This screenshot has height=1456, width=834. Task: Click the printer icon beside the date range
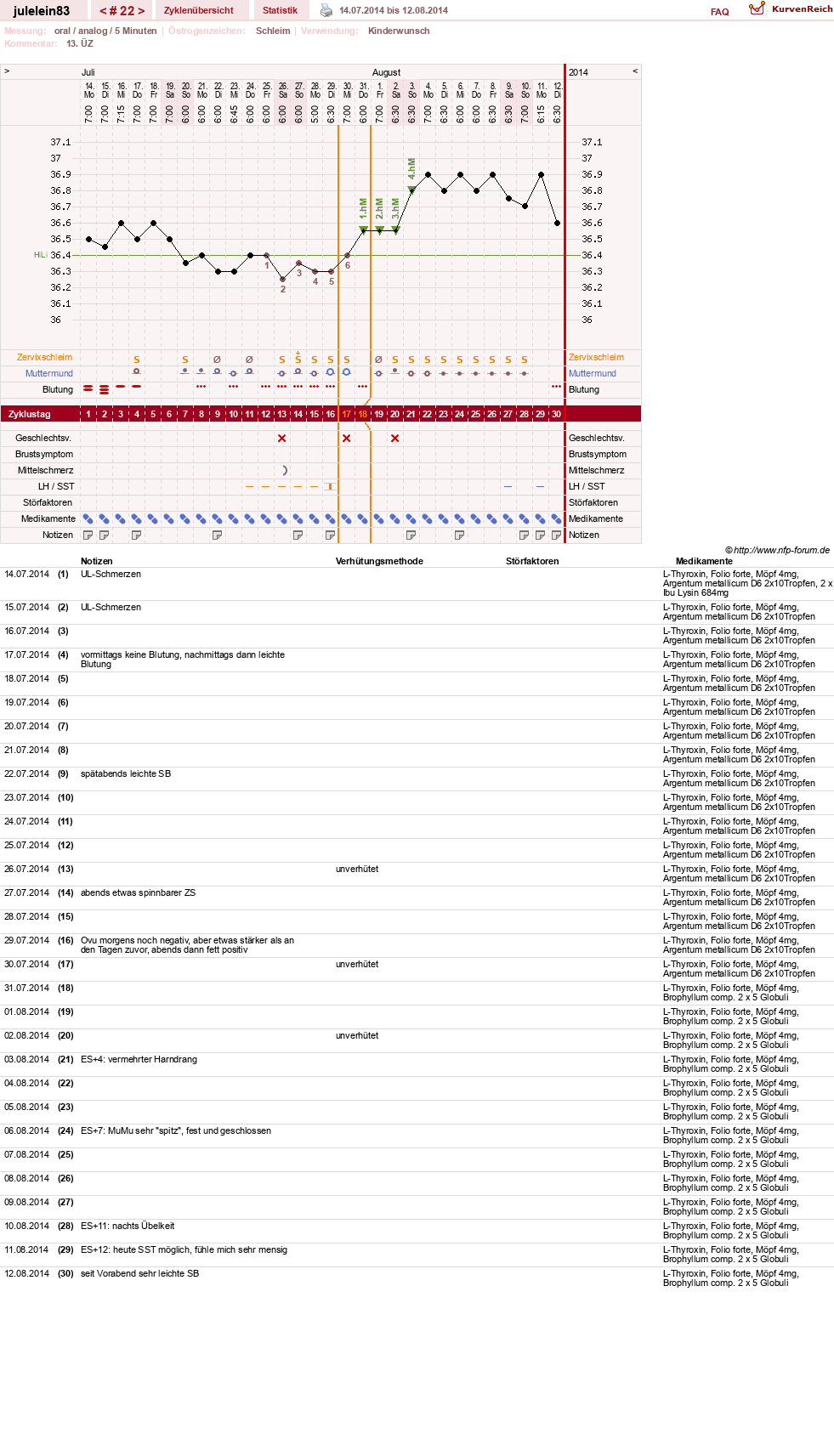(x=326, y=10)
